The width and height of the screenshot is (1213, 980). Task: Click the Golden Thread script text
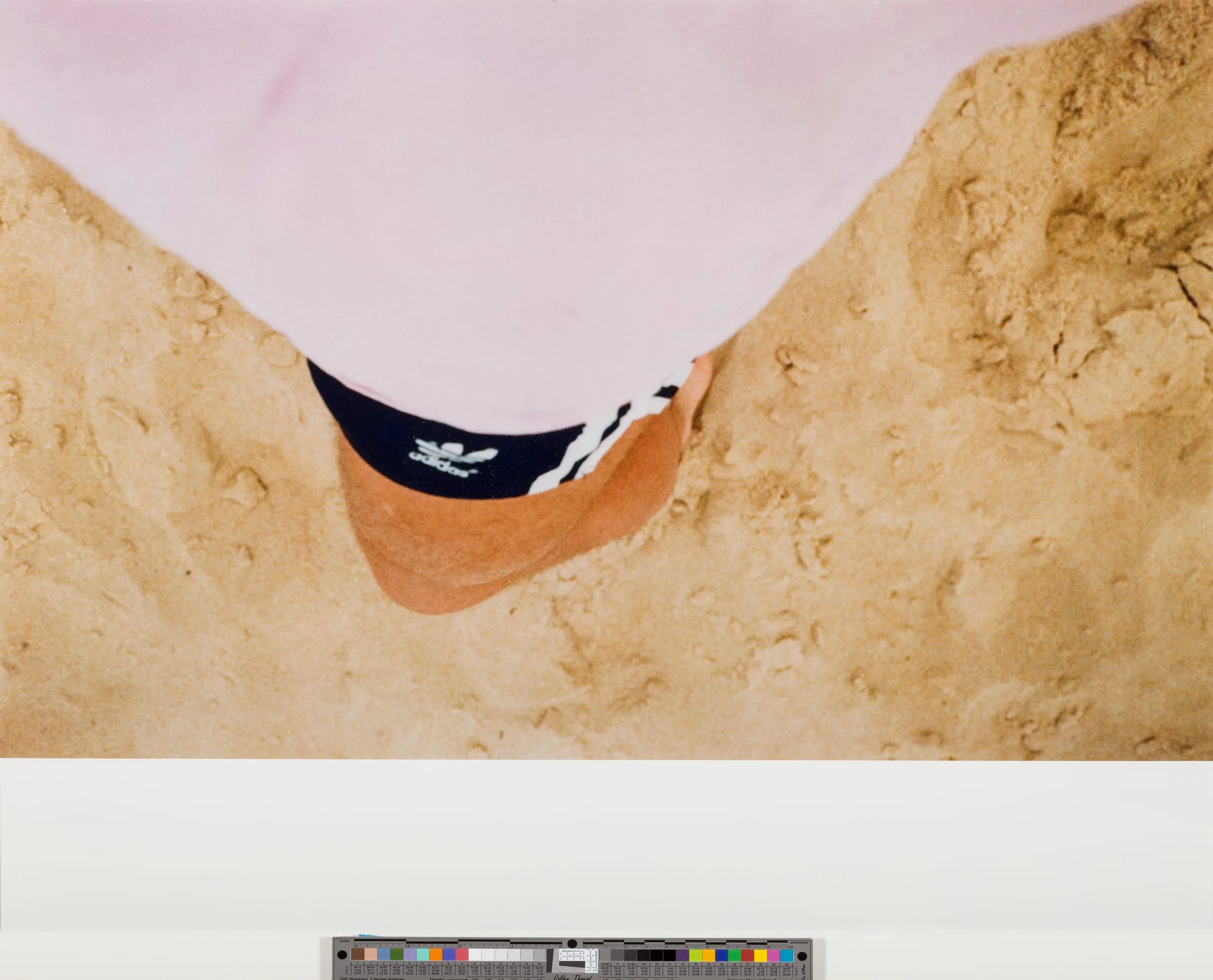click(572, 977)
